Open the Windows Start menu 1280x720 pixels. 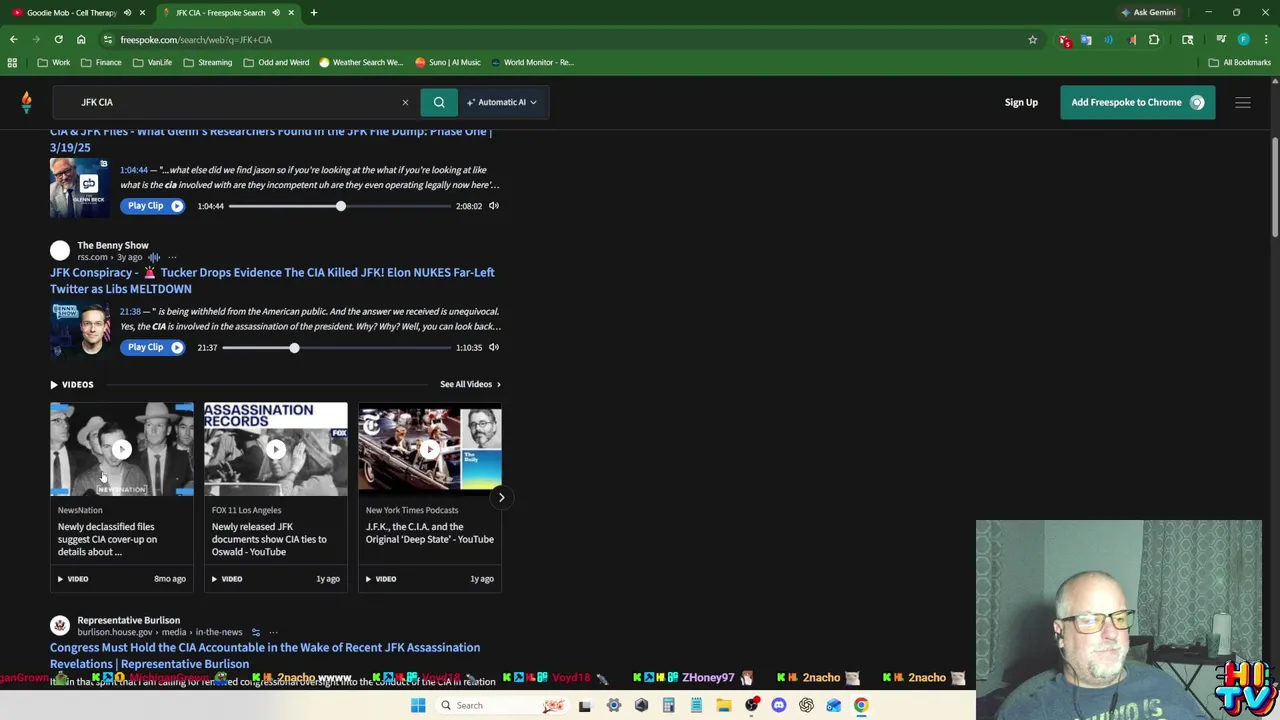point(418,705)
